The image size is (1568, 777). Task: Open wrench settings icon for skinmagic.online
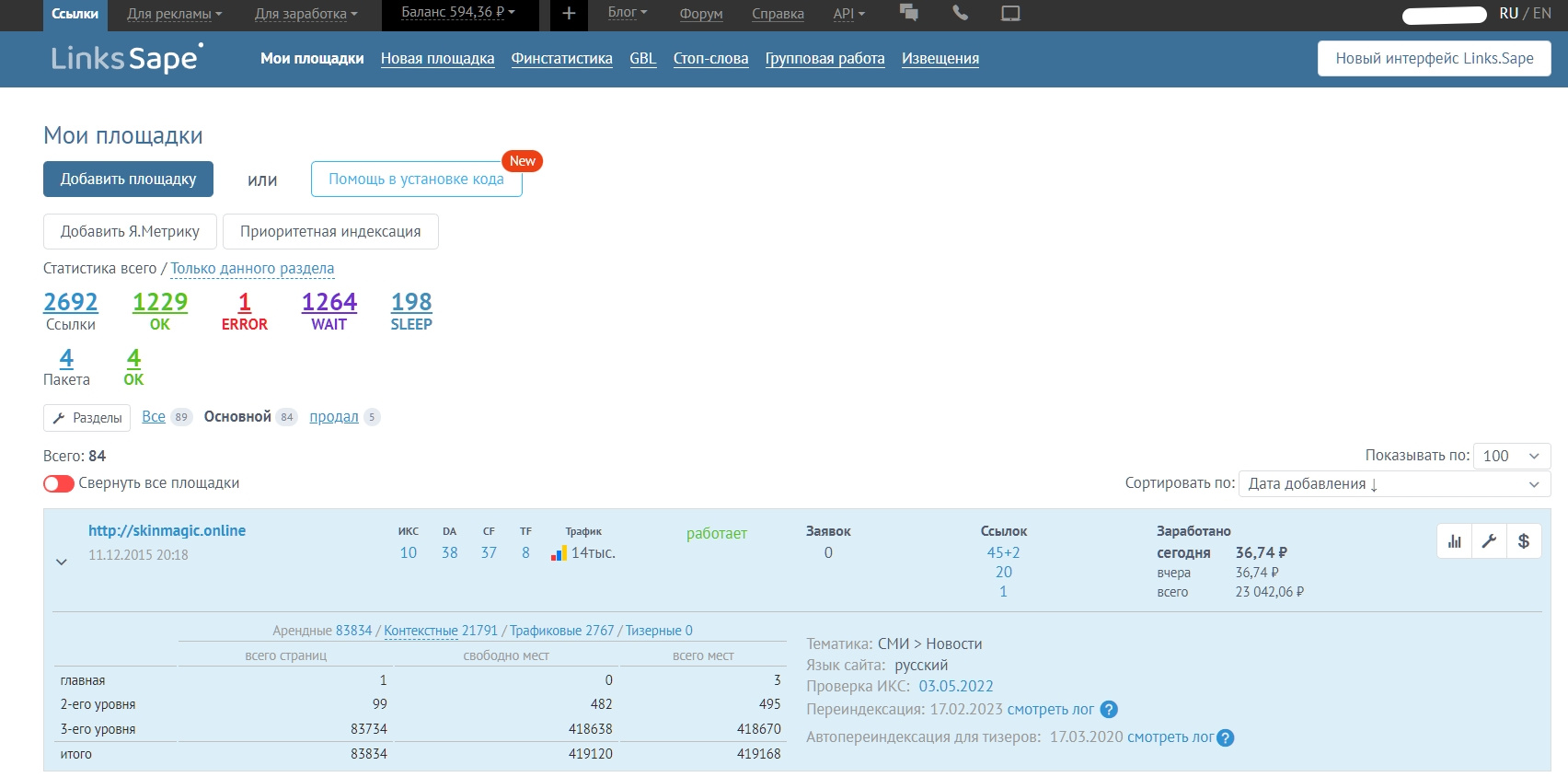(1489, 541)
